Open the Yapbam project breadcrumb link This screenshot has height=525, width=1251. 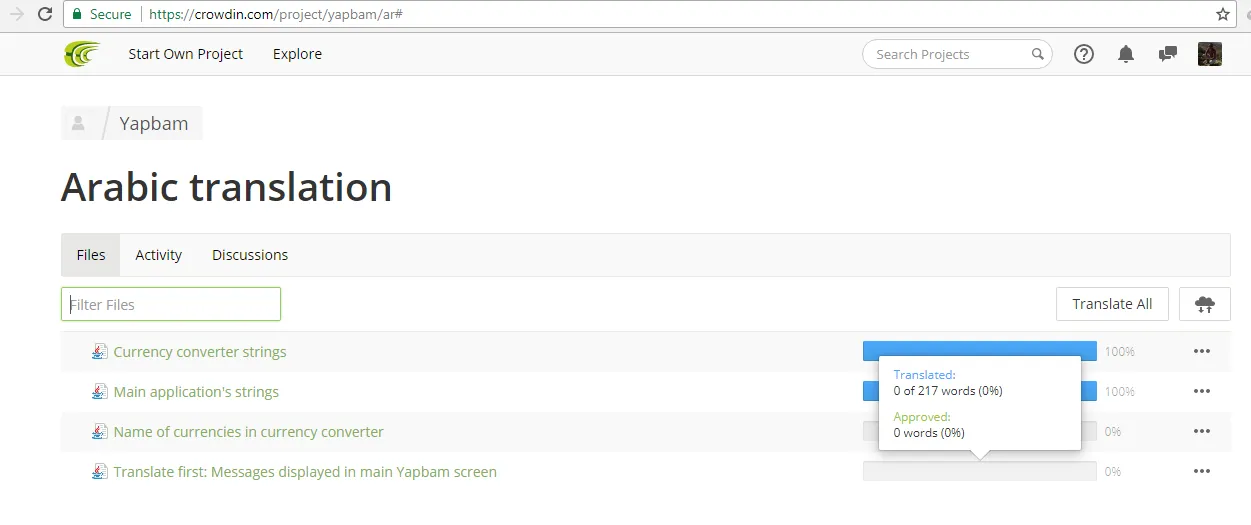point(154,123)
